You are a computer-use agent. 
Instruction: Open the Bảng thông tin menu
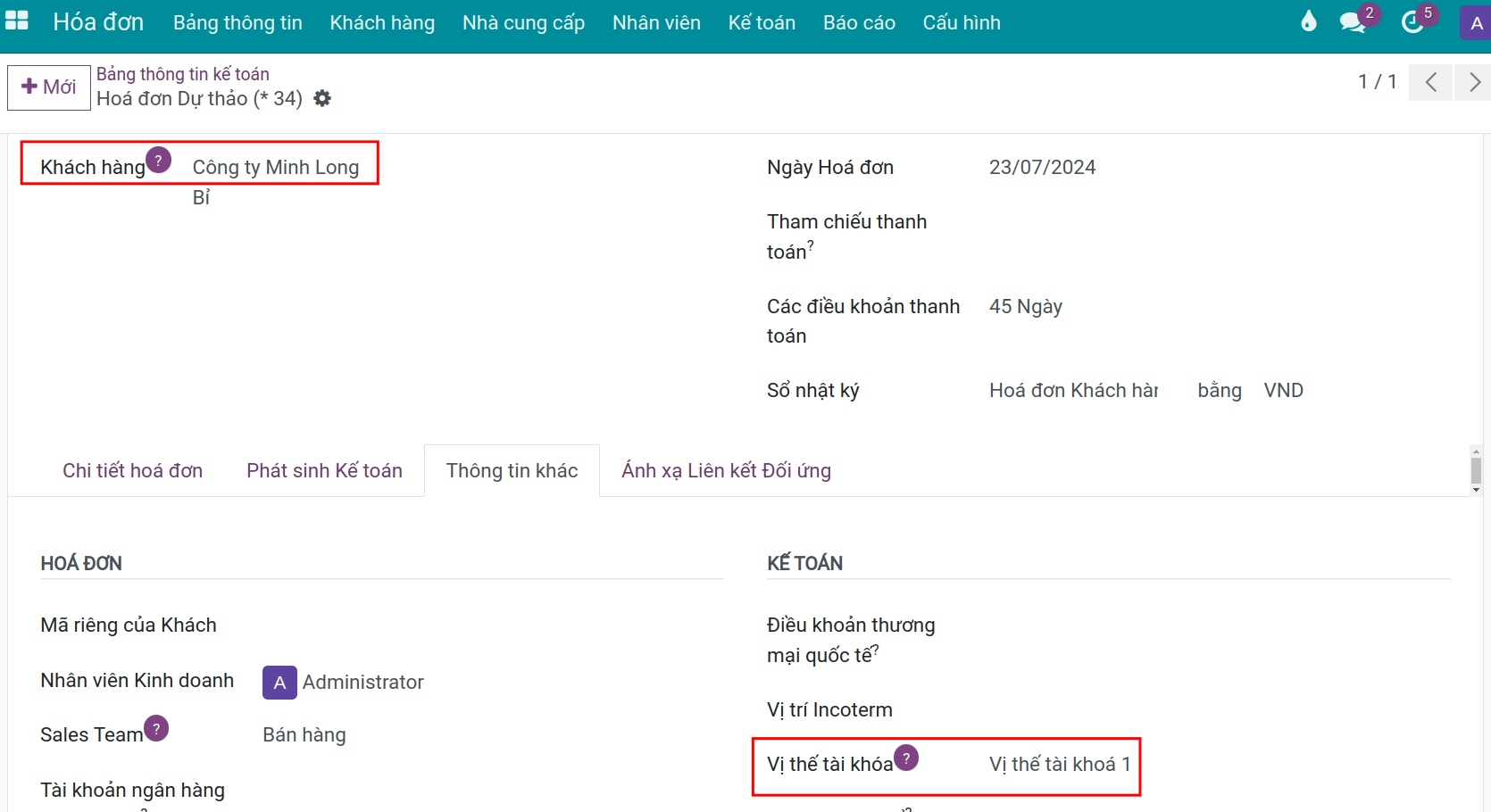[237, 22]
